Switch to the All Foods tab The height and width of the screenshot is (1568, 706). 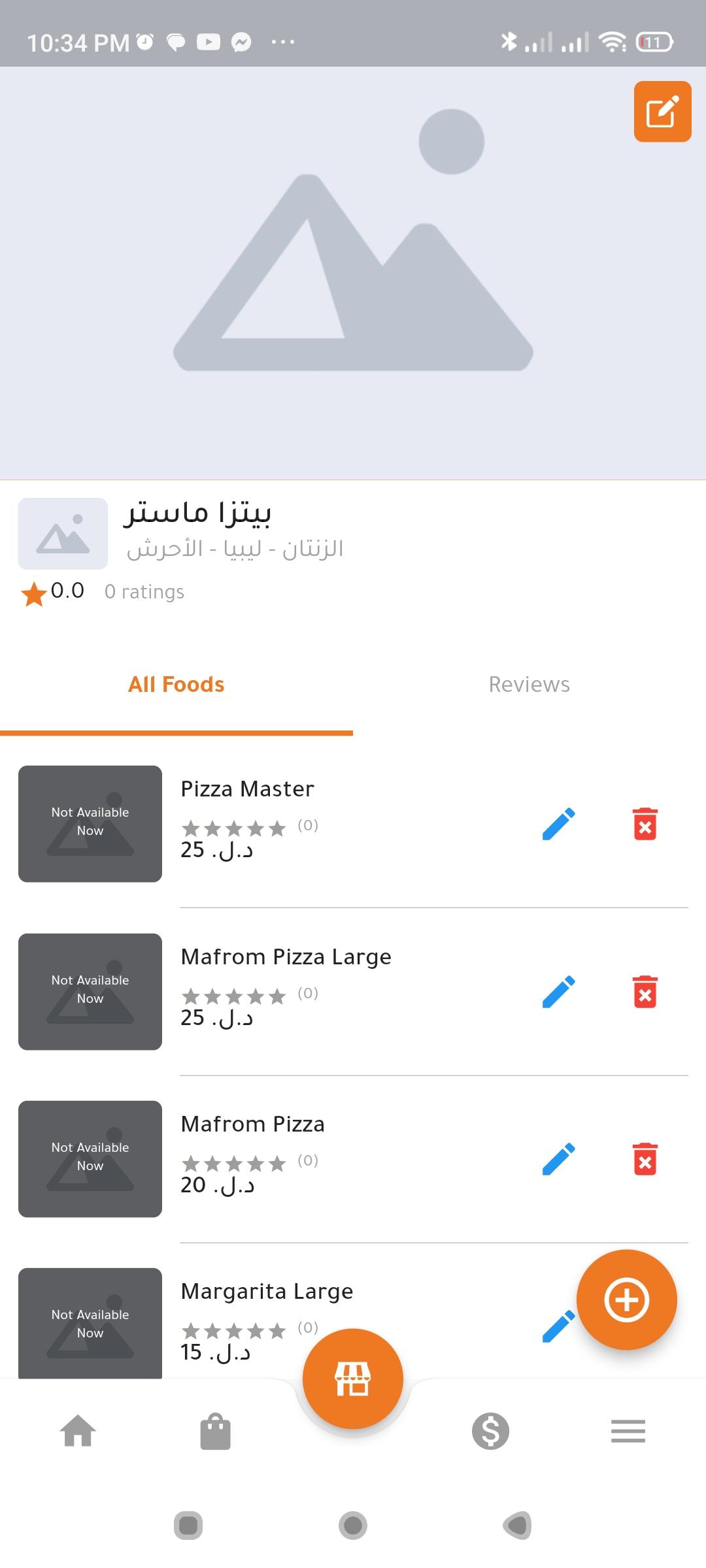176,685
